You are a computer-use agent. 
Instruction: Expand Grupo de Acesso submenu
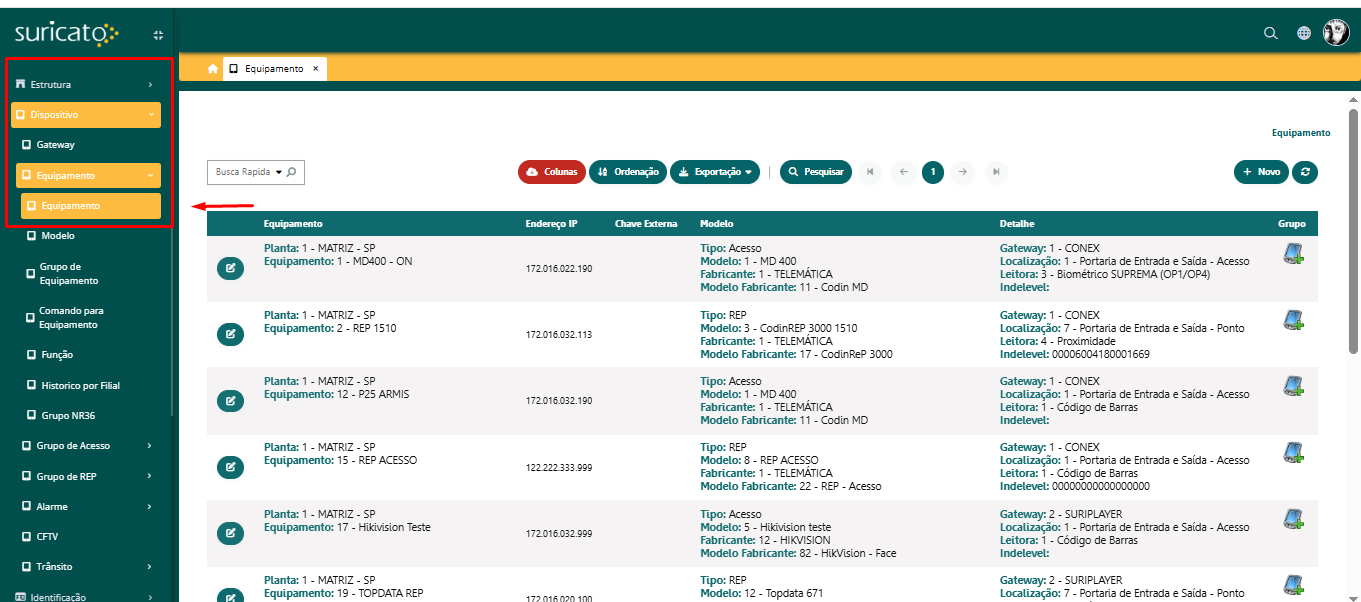click(87, 446)
